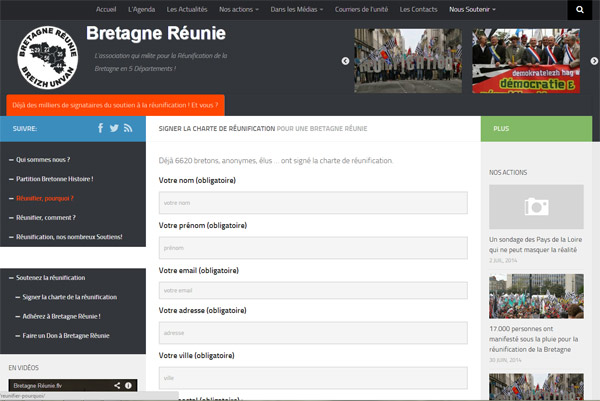
Task: Open Partition Bretonne Histoire ! link
Action: point(55,179)
